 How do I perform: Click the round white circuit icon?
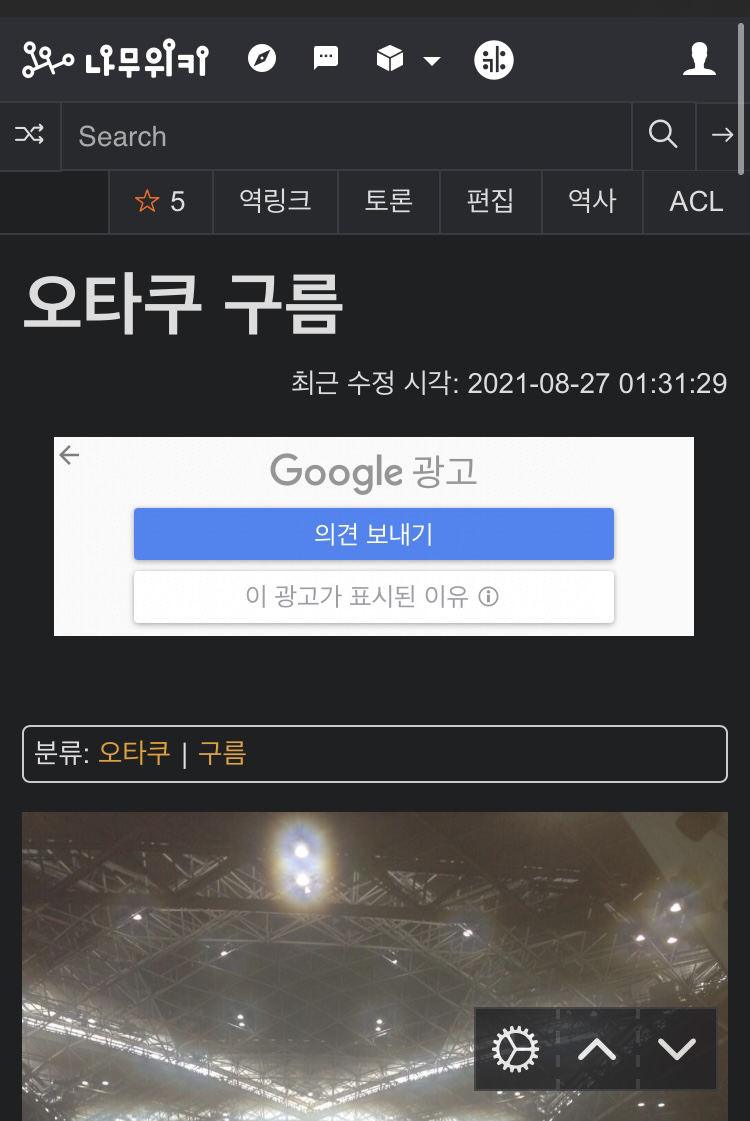point(494,60)
